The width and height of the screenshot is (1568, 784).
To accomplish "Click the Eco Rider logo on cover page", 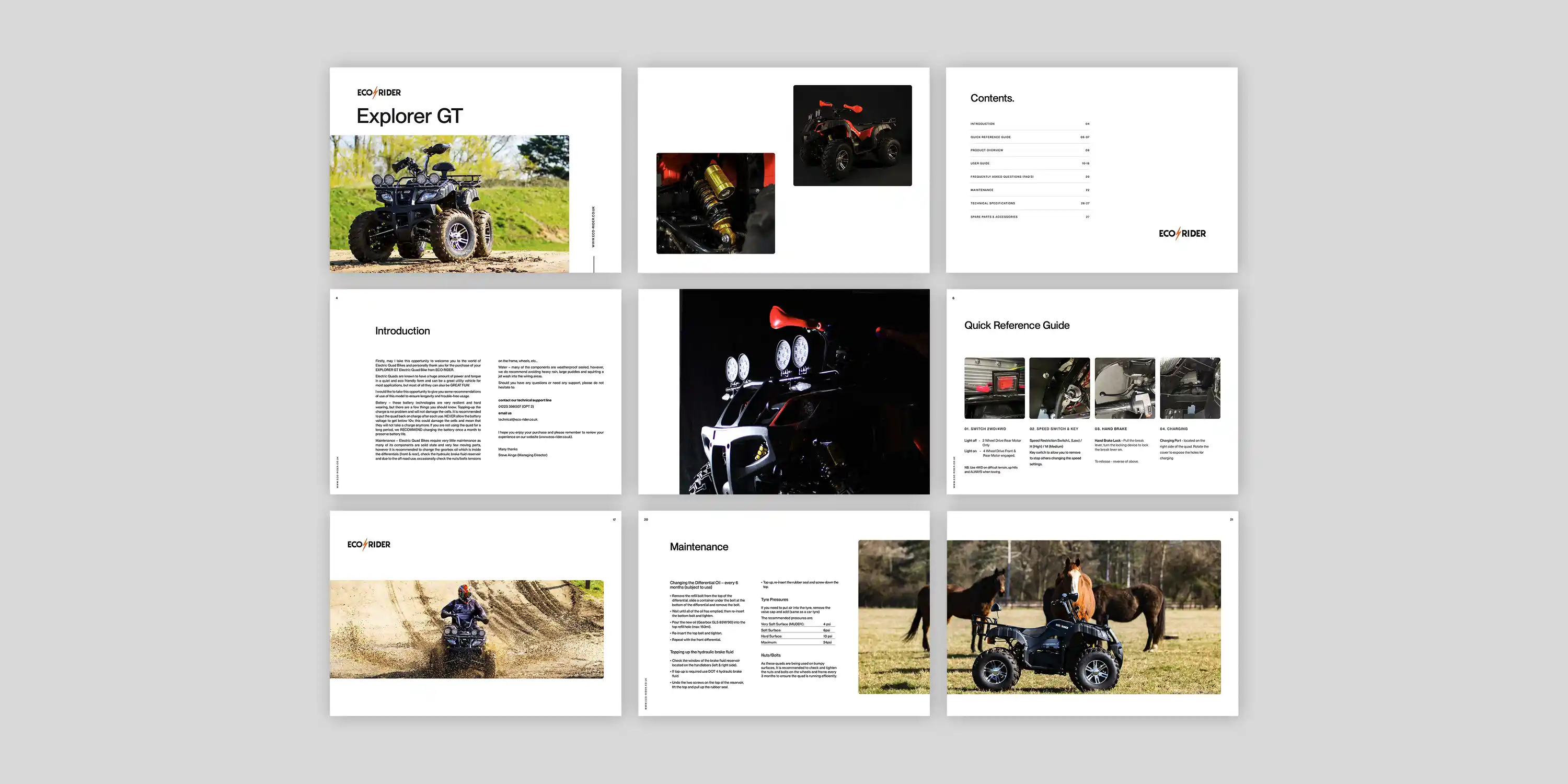I will [x=378, y=93].
